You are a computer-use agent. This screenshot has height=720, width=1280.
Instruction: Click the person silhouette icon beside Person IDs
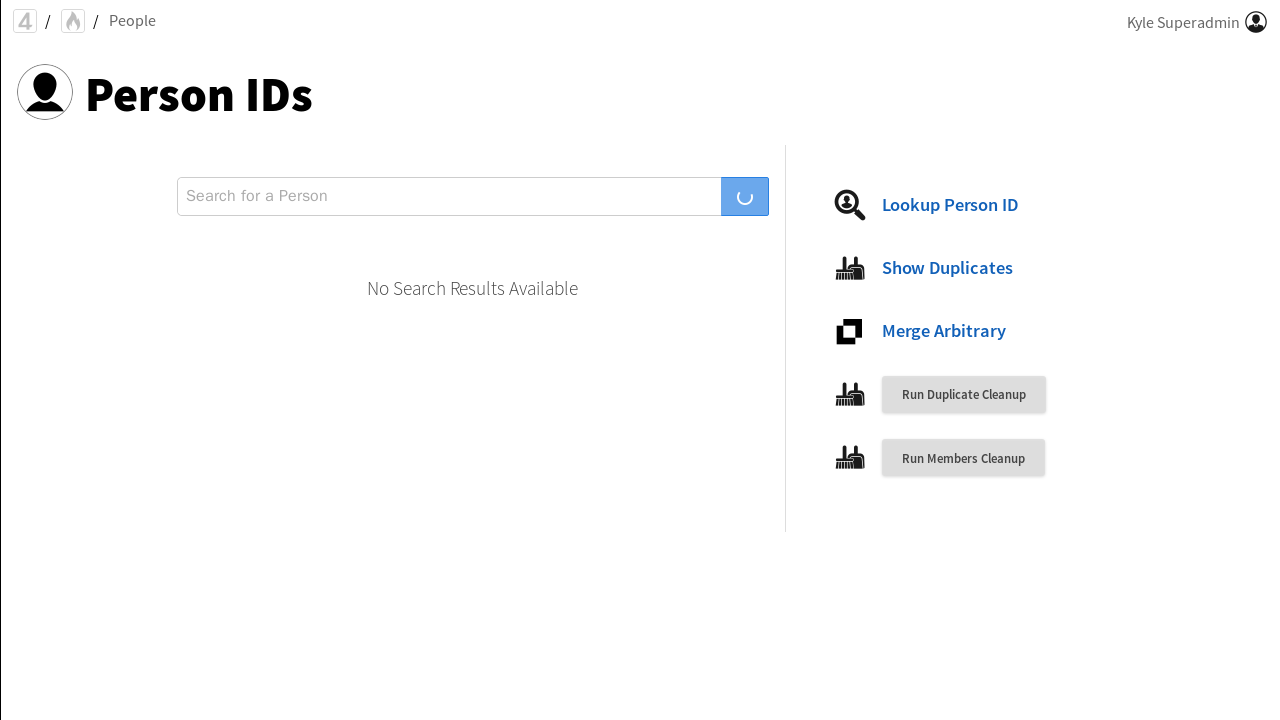[45, 92]
